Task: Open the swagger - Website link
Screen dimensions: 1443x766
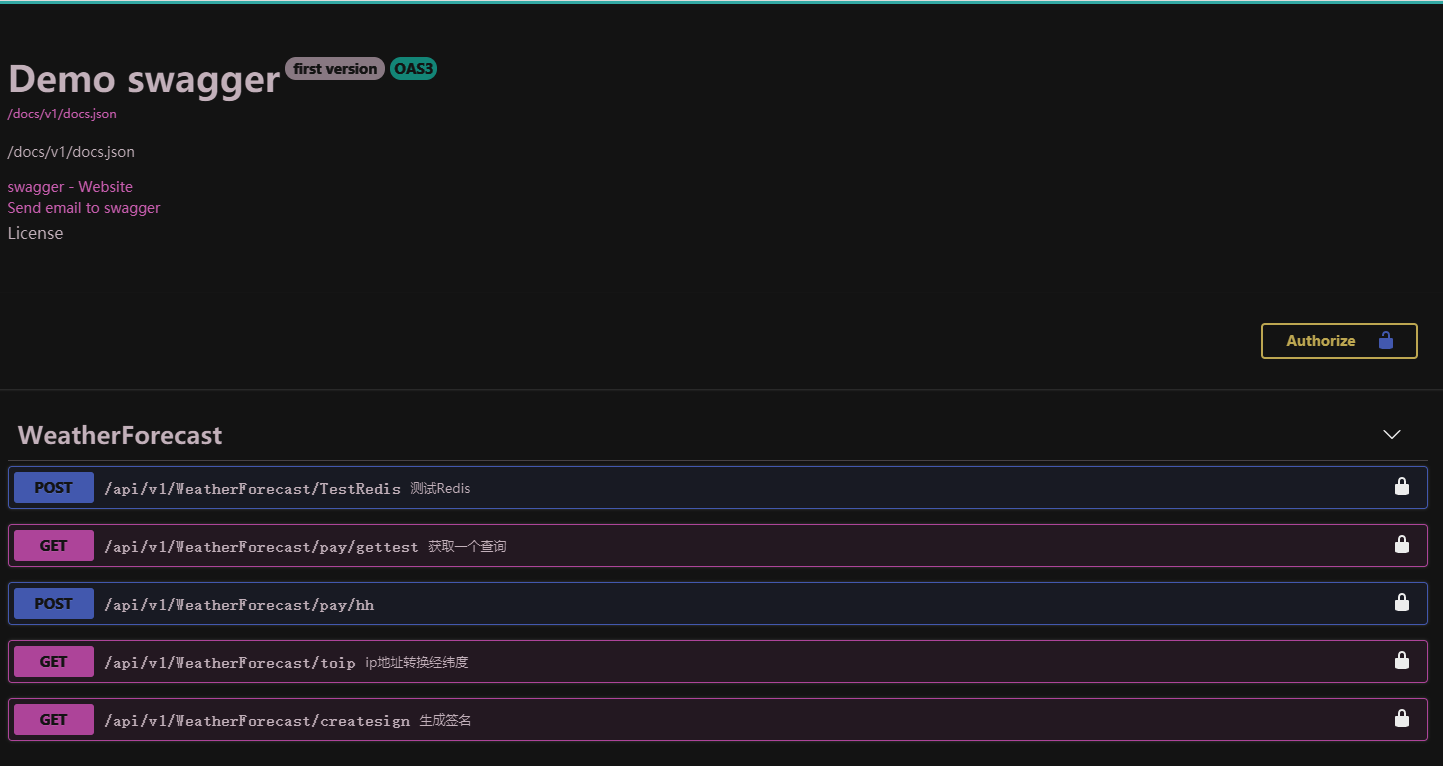Action: click(70, 187)
